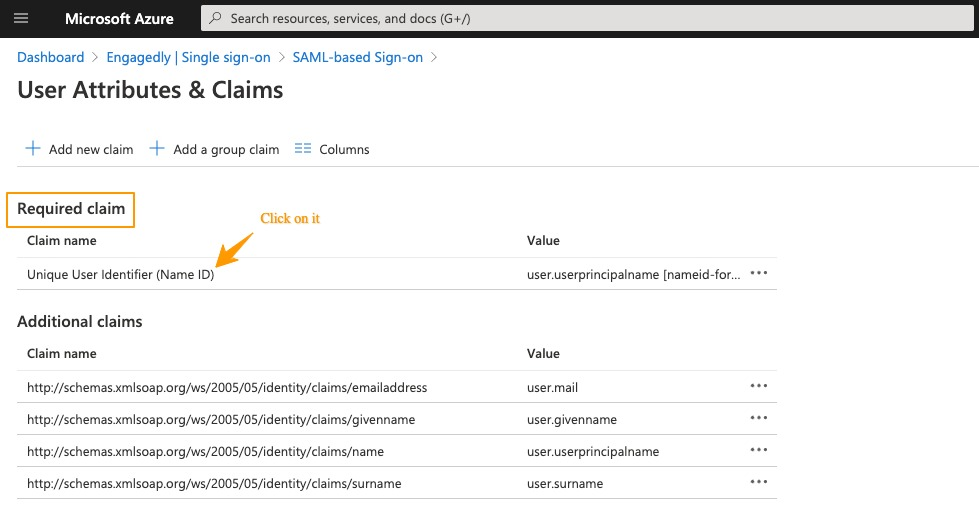The height and width of the screenshot is (527, 979).
Task: Click the Columns grid icon
Action: pyautogui.click(x=303, y=149)
